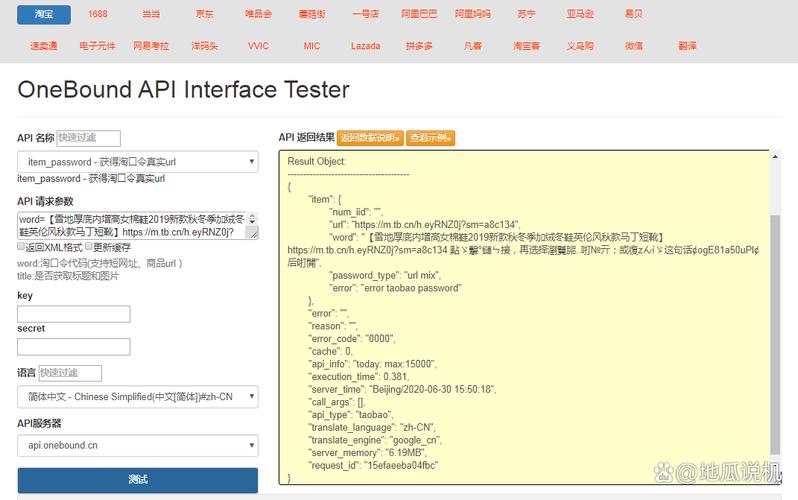The height and width of the screenshot is (500, 798).
Task: Select the 拼多多 tab
Action: (419, 46)
